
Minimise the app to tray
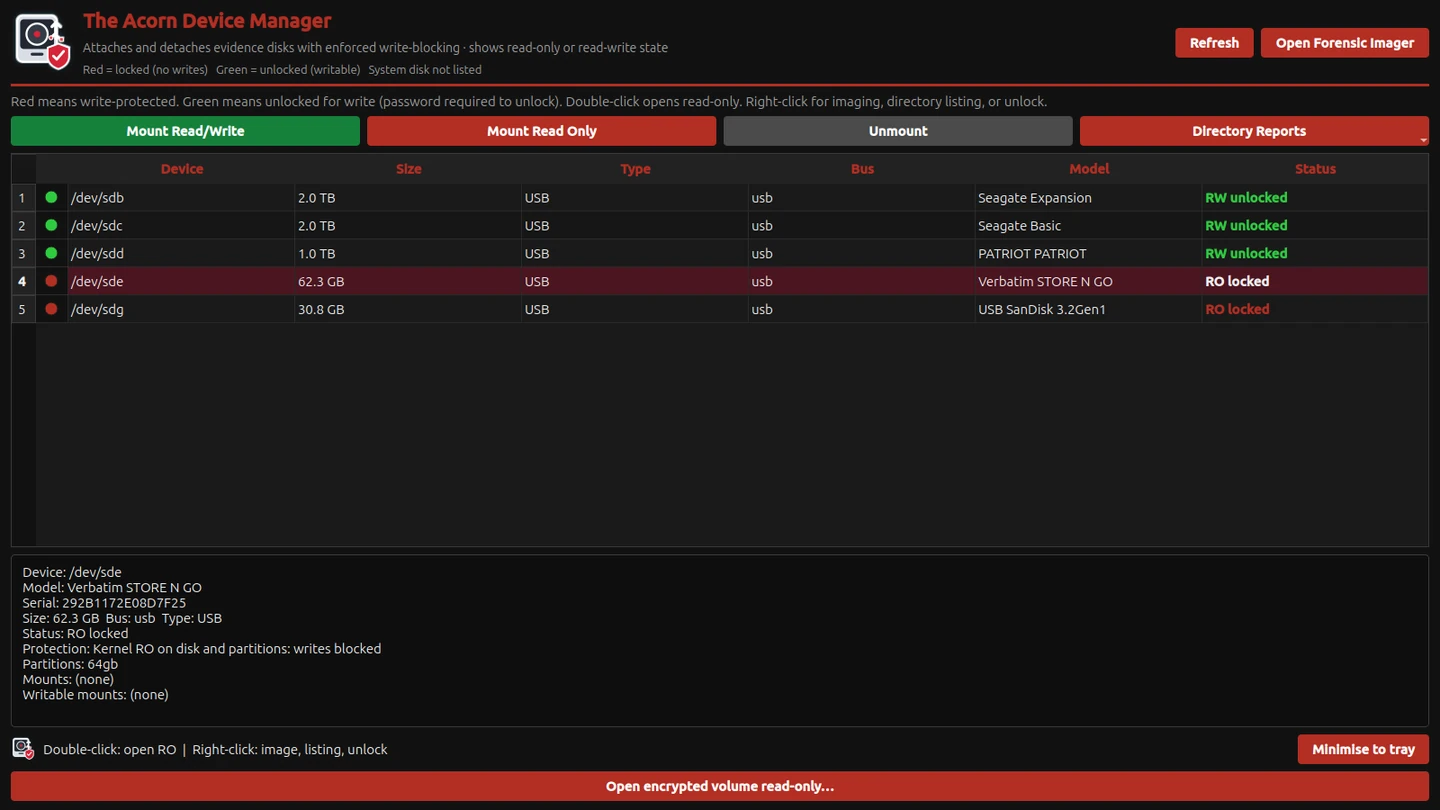point(1363,749)
